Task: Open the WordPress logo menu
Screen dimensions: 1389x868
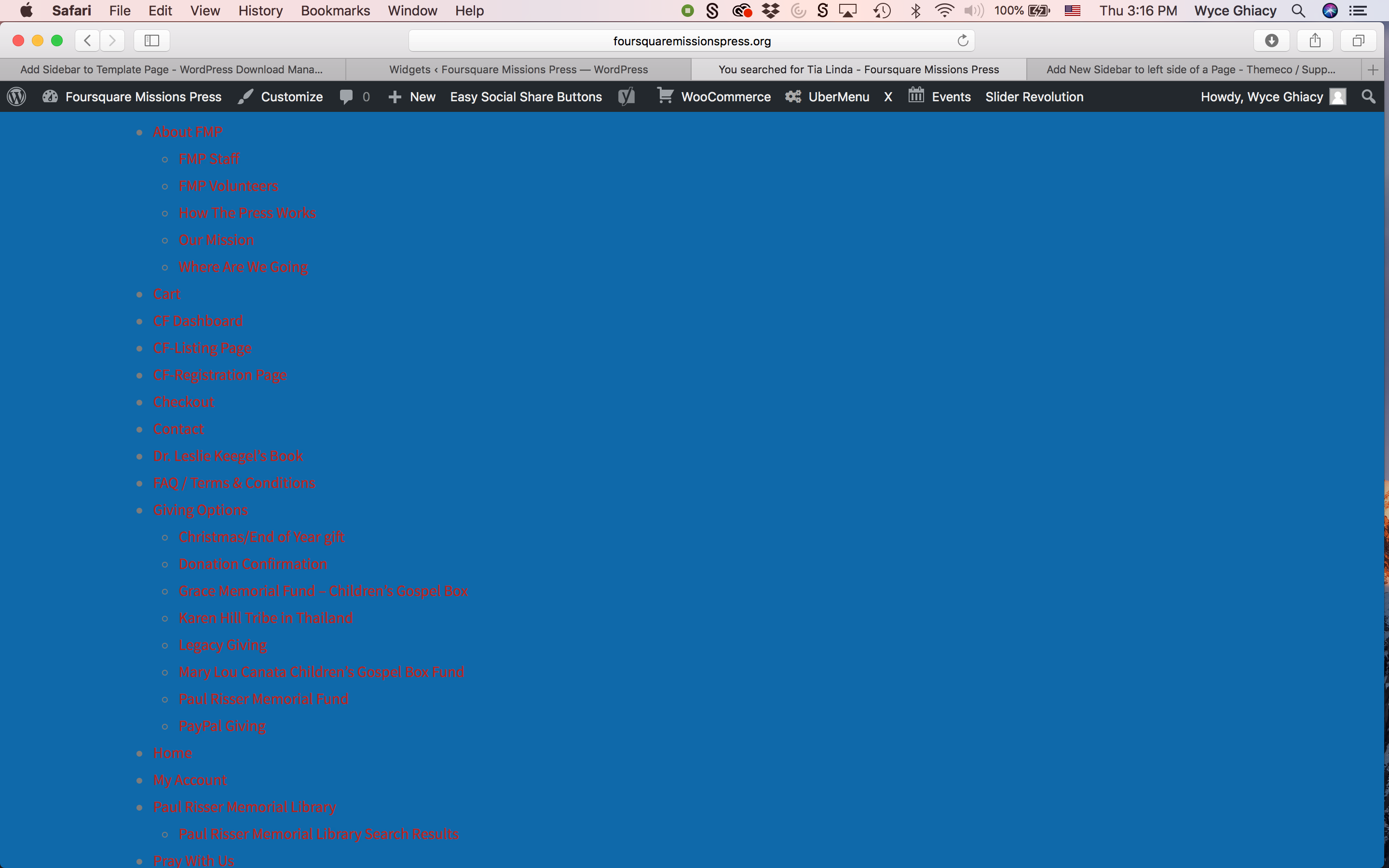Action: coord(16,96)
